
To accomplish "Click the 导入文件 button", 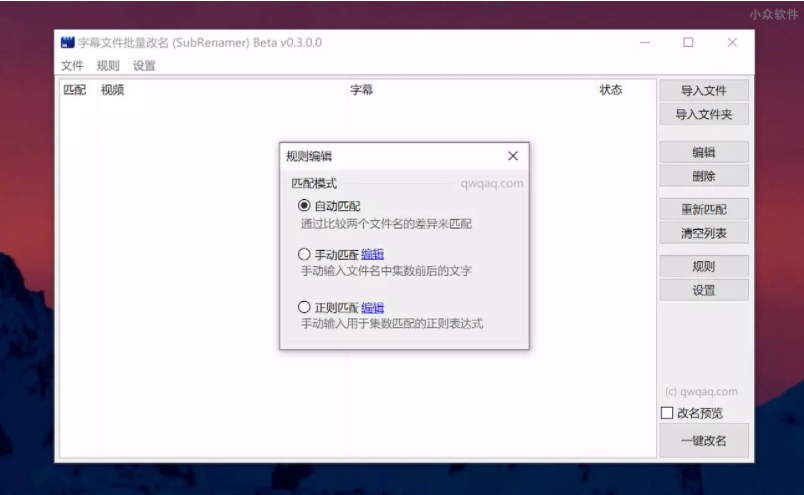I will click(x=704, y=91).
